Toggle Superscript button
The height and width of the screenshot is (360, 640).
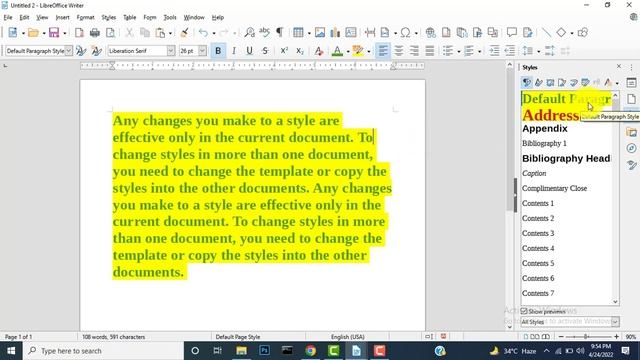click(284, 51)
